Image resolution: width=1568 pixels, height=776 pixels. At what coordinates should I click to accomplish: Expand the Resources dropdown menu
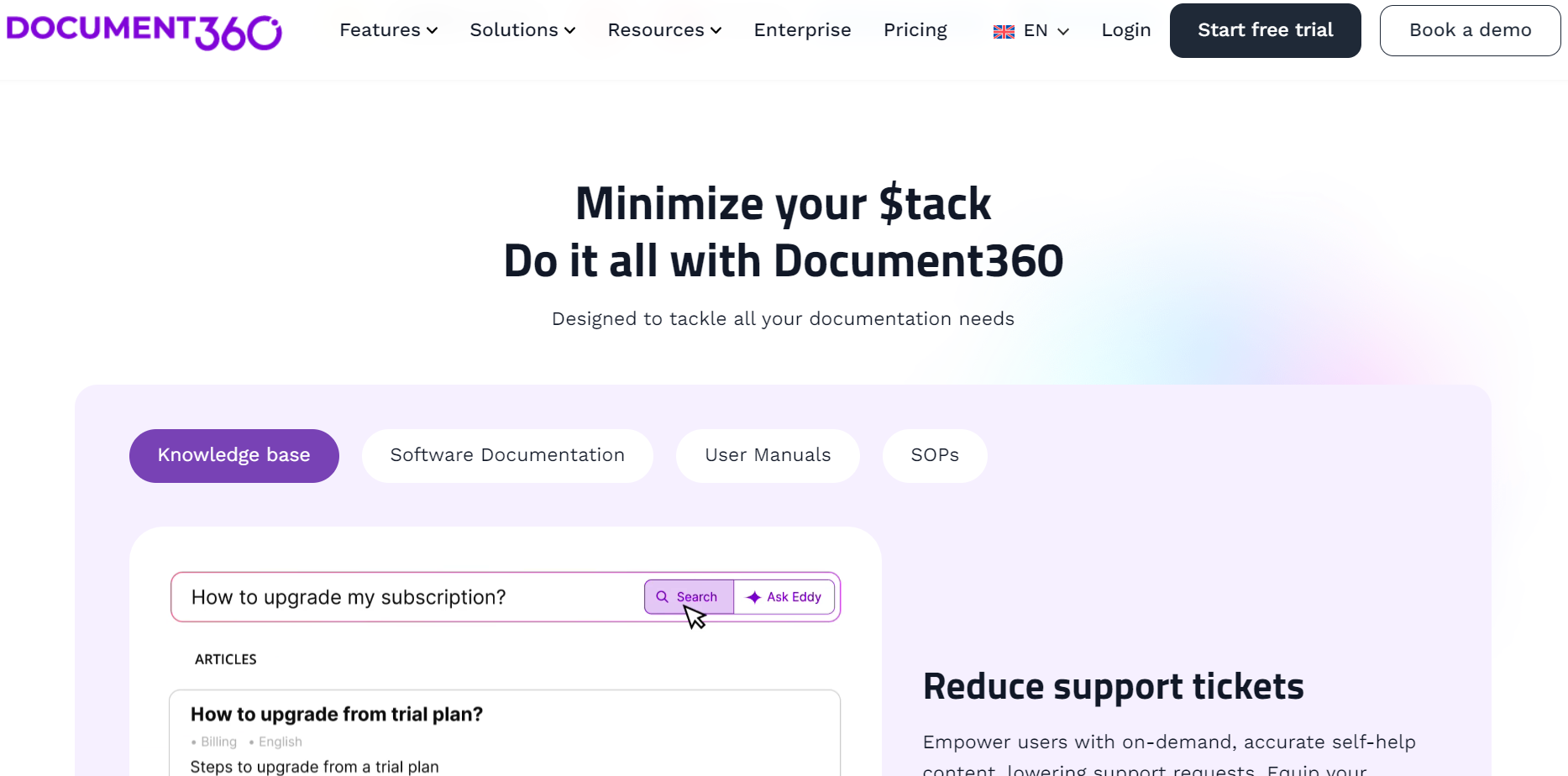pyautogui.click(x=664, y=30)
